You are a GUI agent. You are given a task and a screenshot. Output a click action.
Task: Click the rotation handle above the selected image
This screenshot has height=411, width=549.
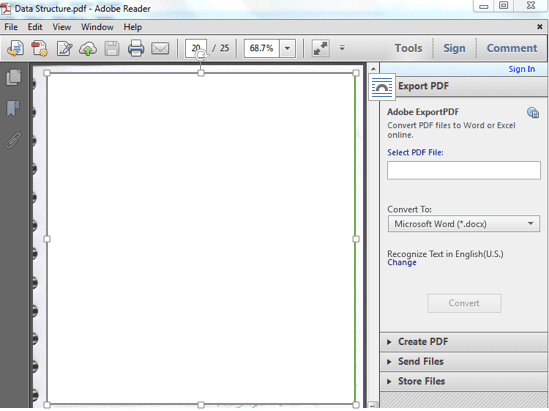tap(201, 55)
